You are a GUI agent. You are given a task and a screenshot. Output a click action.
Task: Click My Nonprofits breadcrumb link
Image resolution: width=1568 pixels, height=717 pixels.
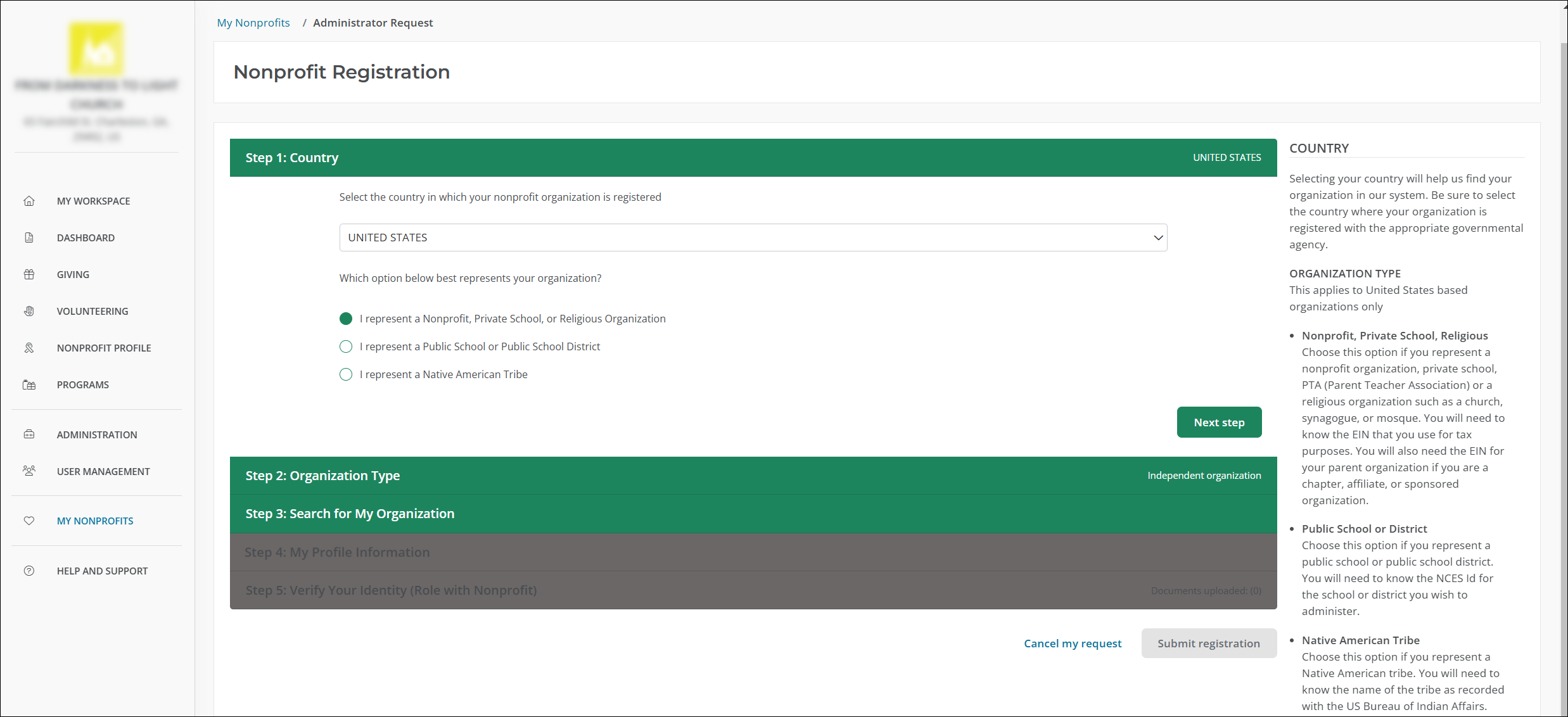click(253, 23)
